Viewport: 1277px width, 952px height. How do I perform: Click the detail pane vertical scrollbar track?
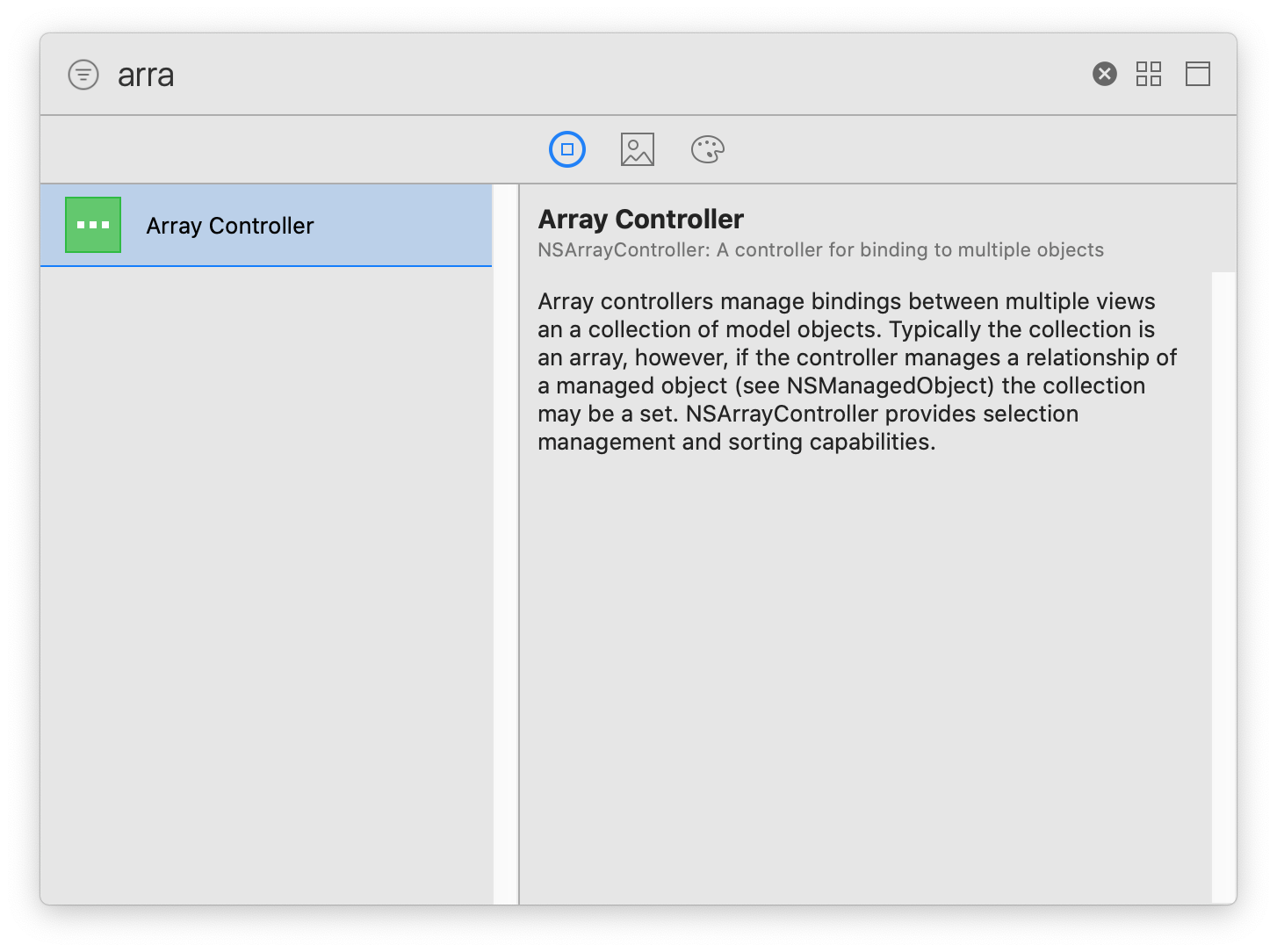pos(1223,587)
